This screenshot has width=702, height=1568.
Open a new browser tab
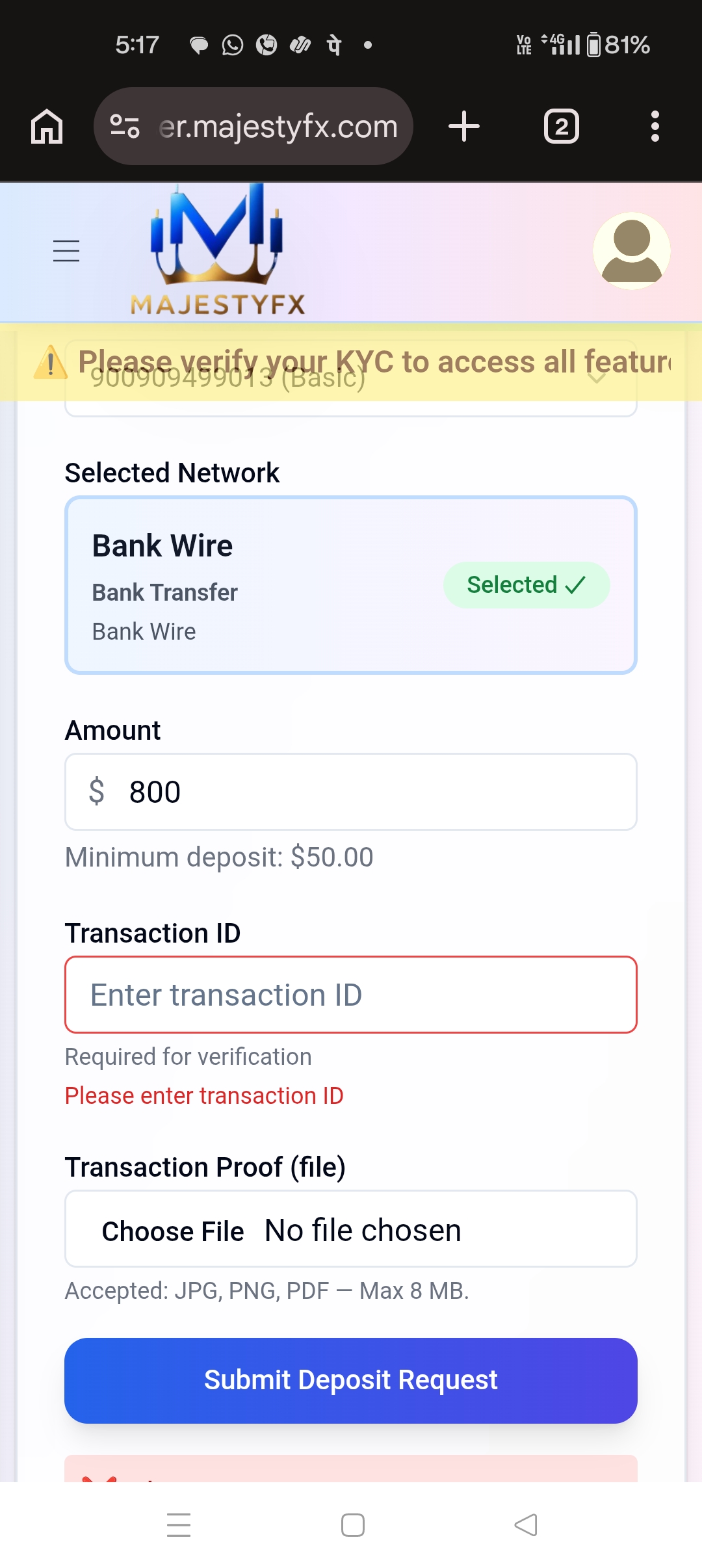click(464, 126)
